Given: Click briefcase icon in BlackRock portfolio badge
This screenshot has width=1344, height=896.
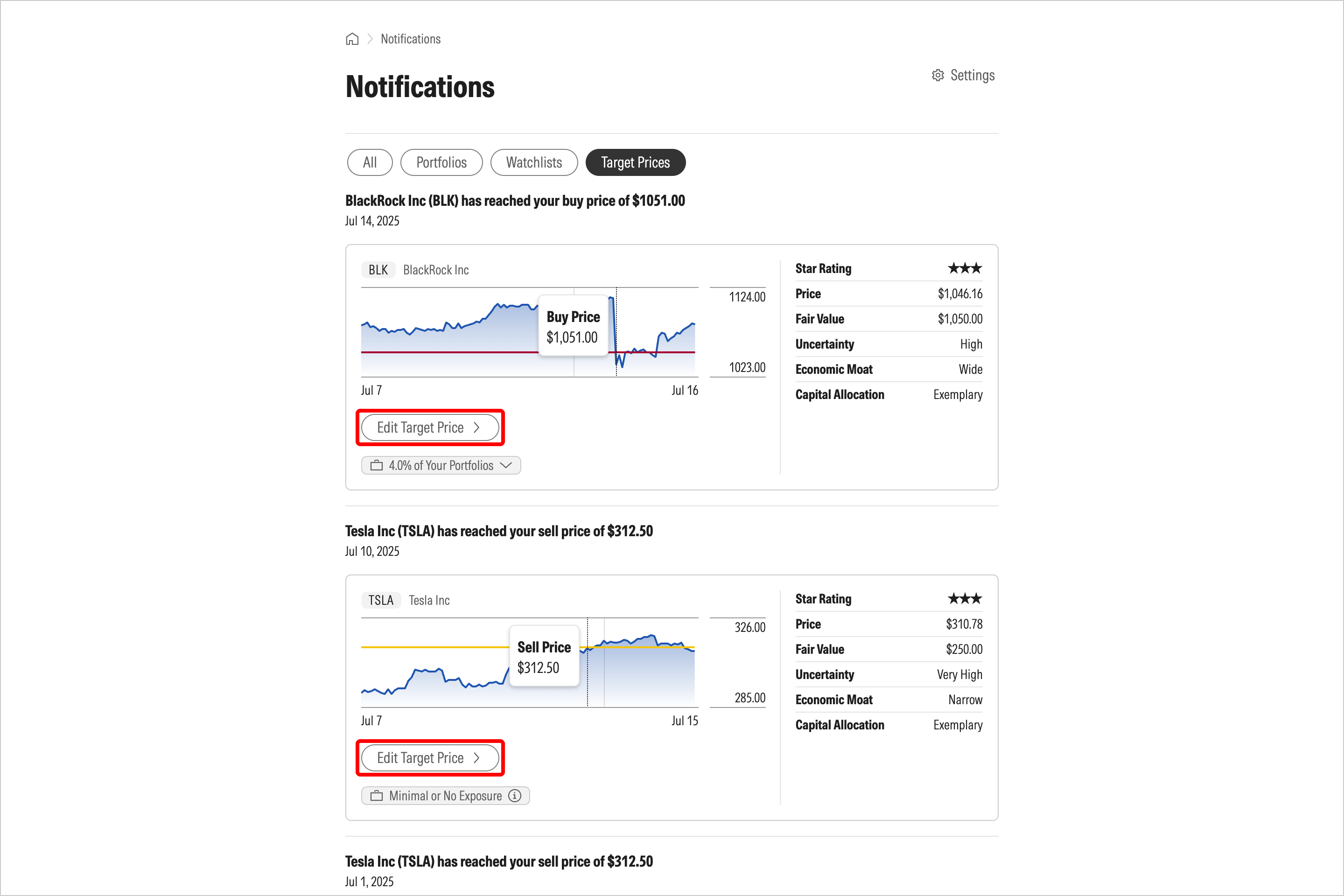Looking at the screenshot, I should coord(377,465).
